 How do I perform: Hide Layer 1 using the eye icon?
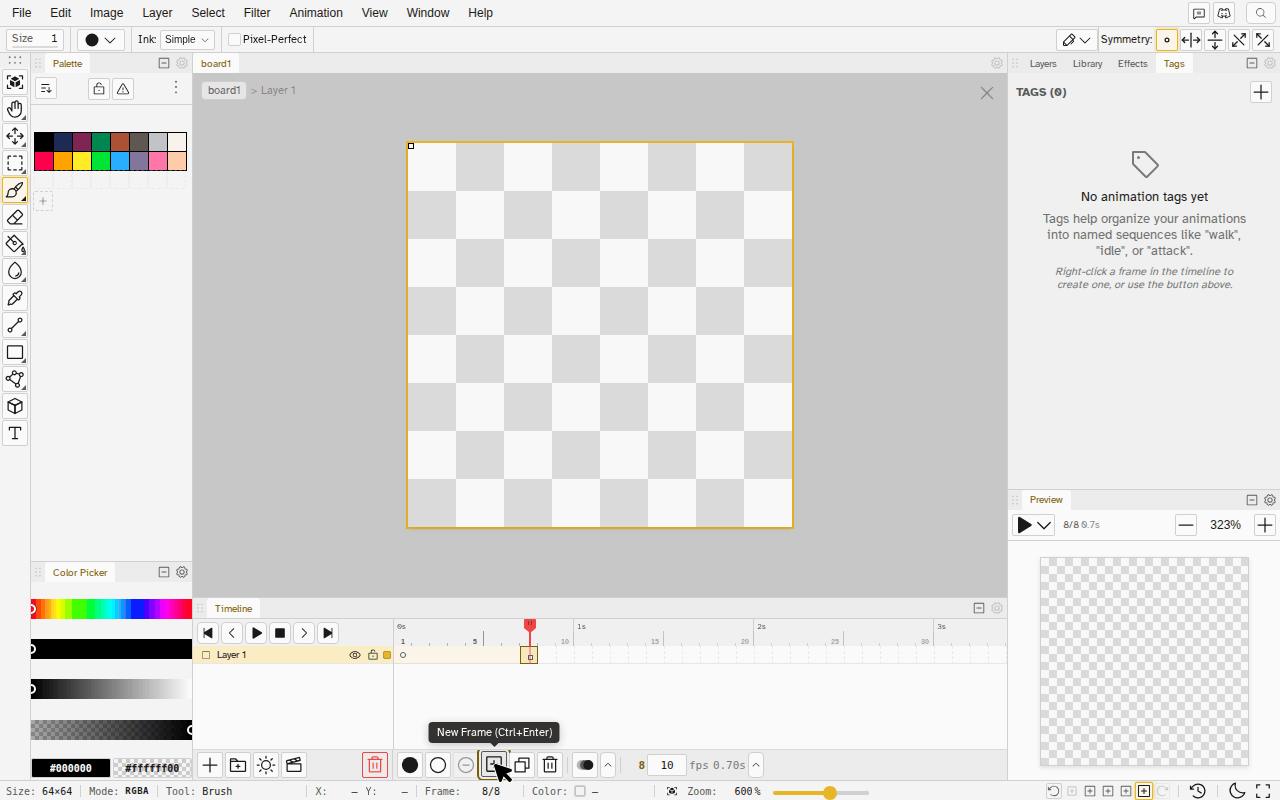point(354,655)
